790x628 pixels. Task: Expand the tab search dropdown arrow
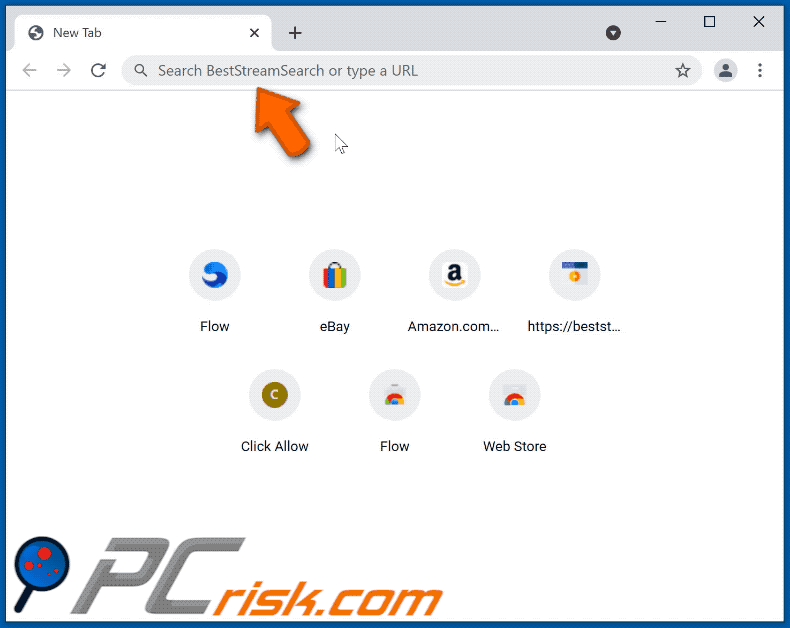point(613,33)
